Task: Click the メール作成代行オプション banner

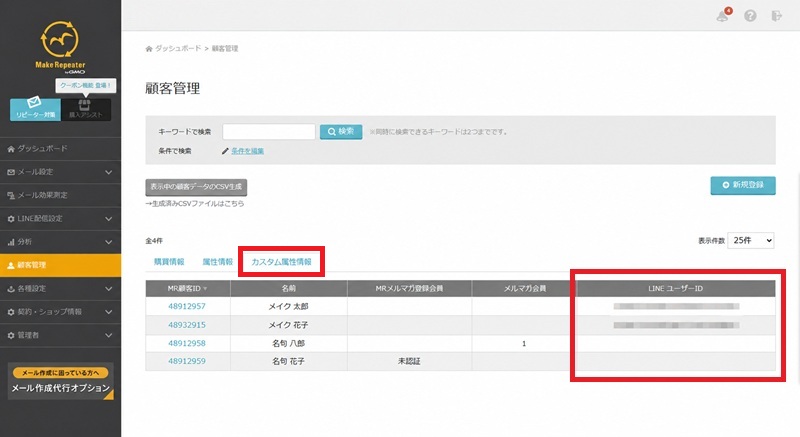Action: click(61, 381)
